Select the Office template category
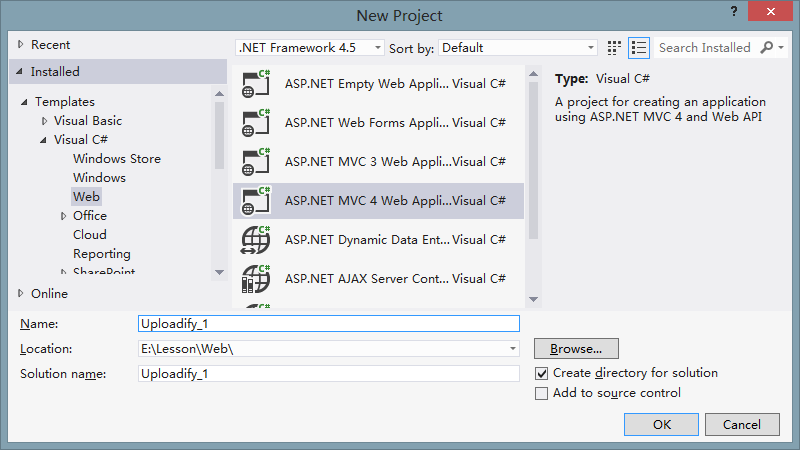Viewport: 800px width, 450px height. click(90, 216)
